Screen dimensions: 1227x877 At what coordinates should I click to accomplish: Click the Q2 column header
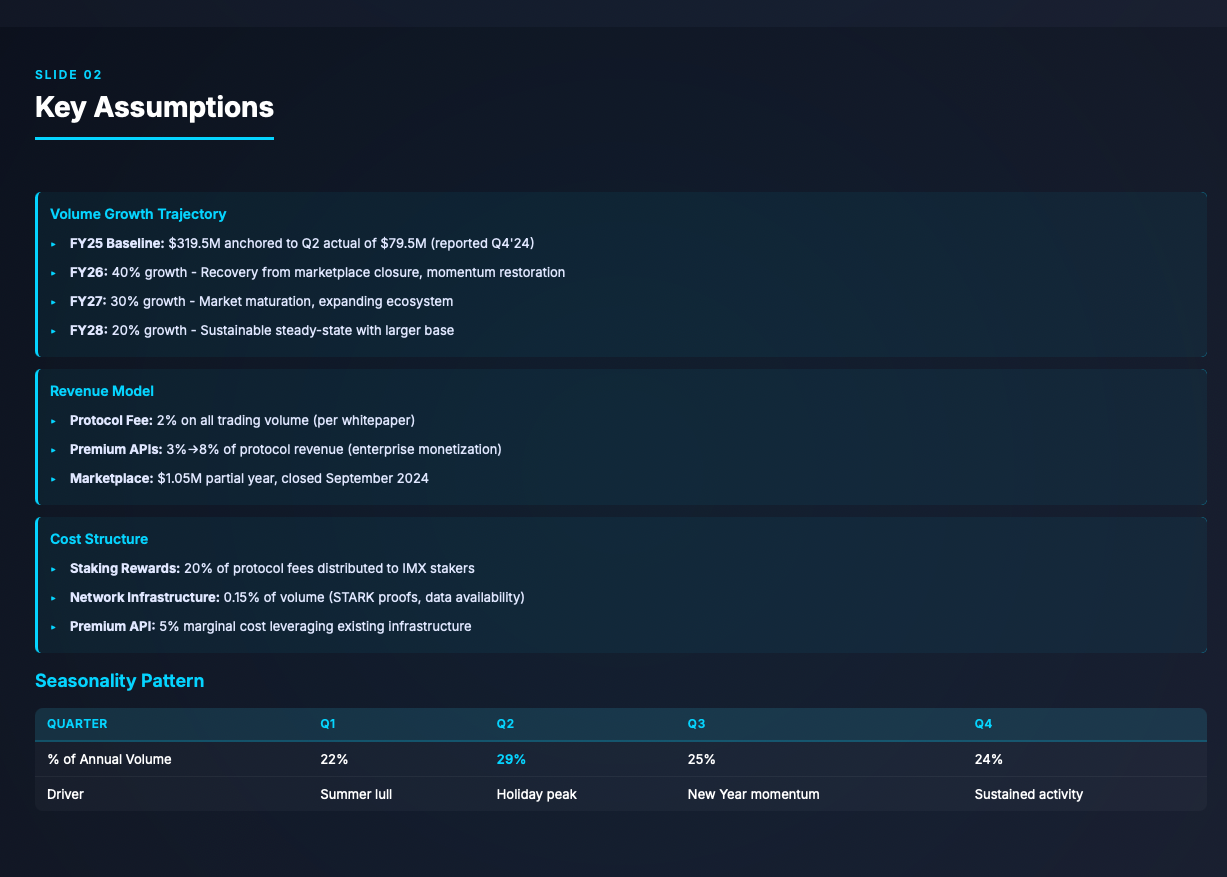tap(505, 724)
